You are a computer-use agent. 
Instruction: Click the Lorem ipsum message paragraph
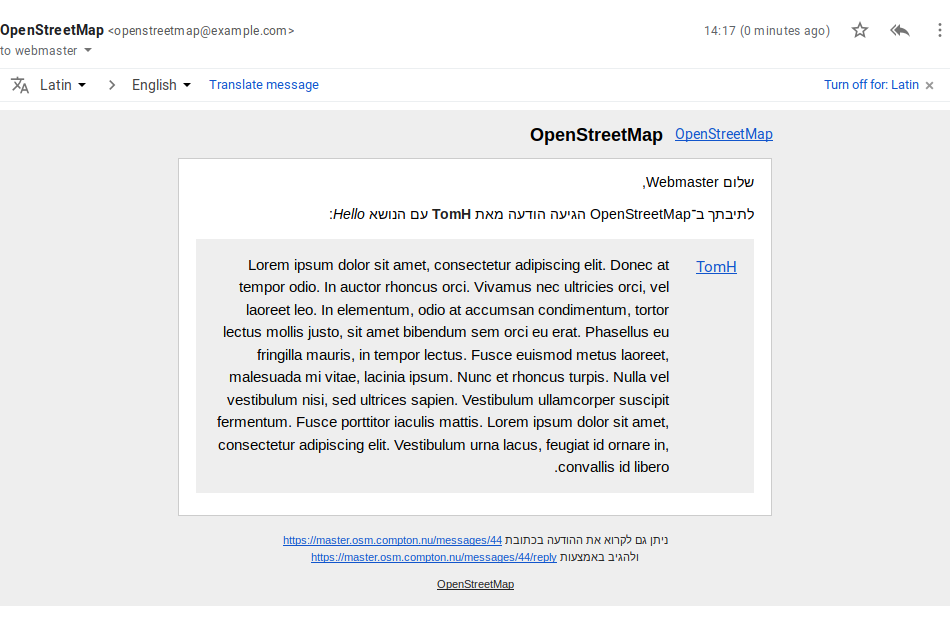(443, 366)
